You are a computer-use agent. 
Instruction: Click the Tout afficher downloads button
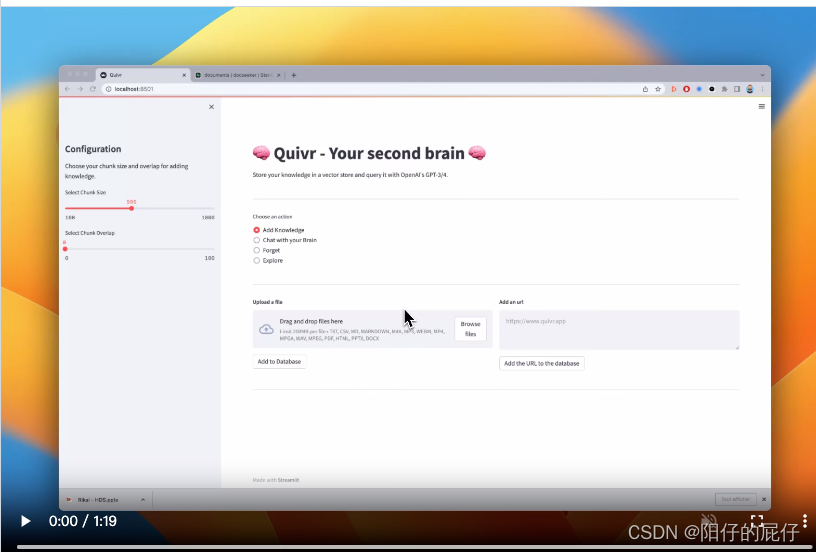click(736, 499)
